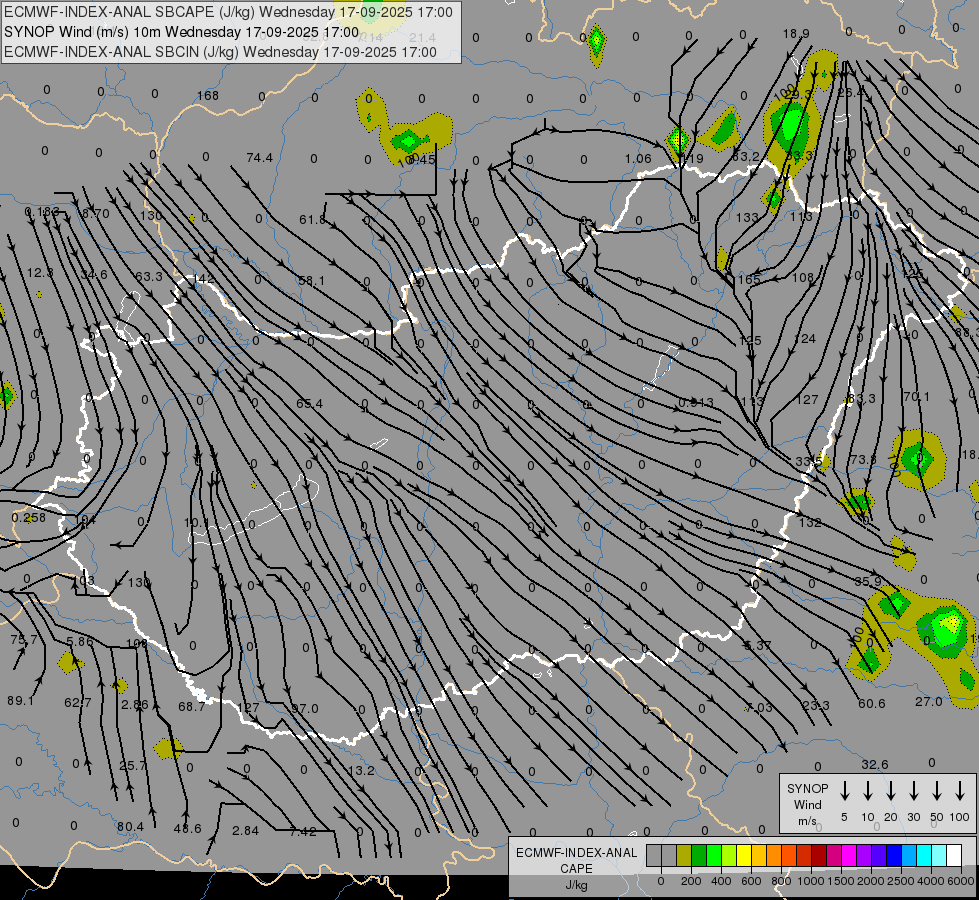
Task: Click the 100 m/s wind arrow in legend
Action: pos(960,790)
